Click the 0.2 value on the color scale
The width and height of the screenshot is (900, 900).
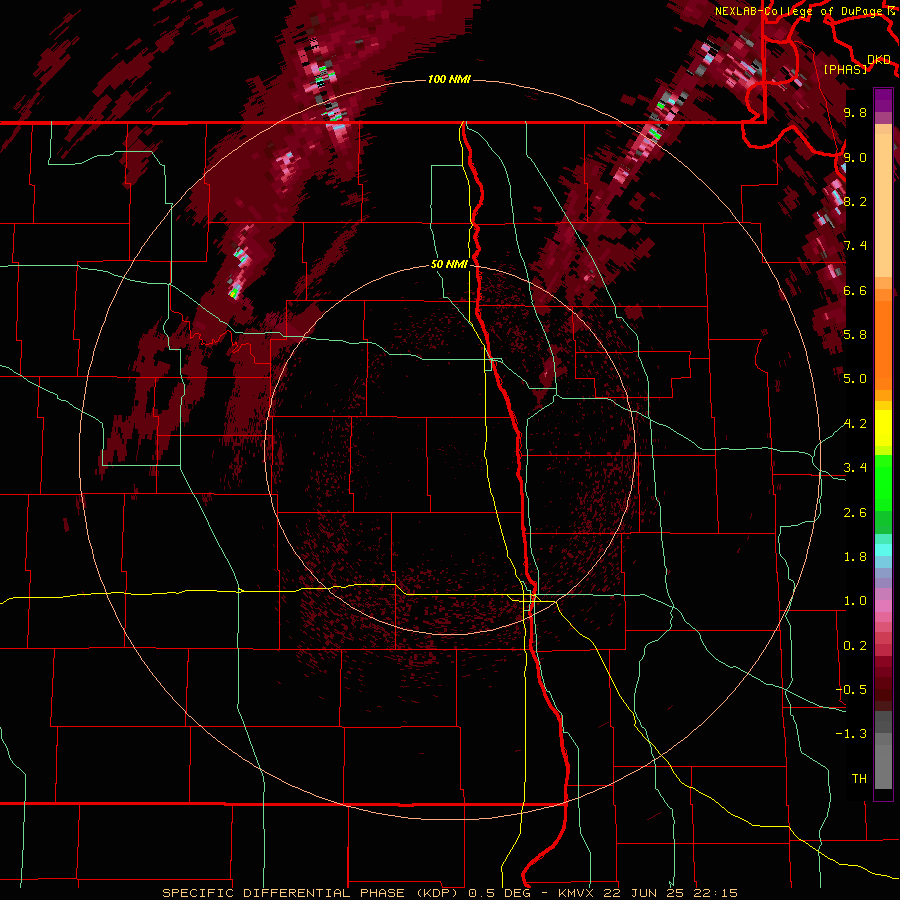(855, 646)
